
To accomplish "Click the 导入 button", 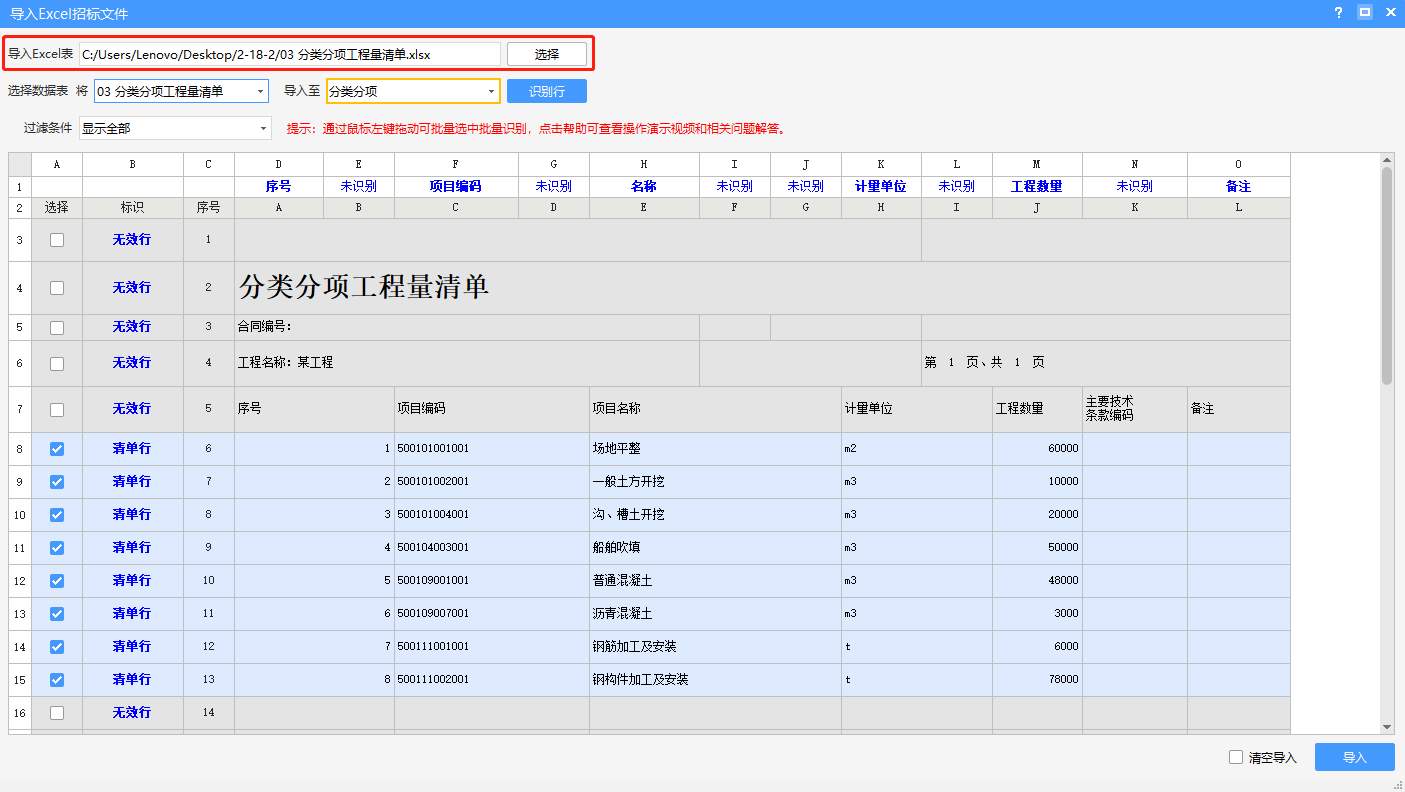I will 1354,757.
